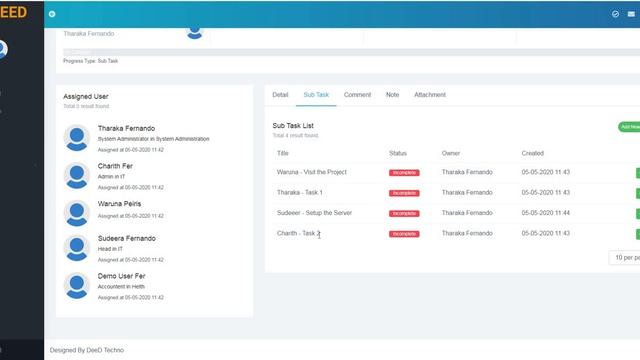Click the name Charith Fer
640x360 pixels.
coord(115,166)
